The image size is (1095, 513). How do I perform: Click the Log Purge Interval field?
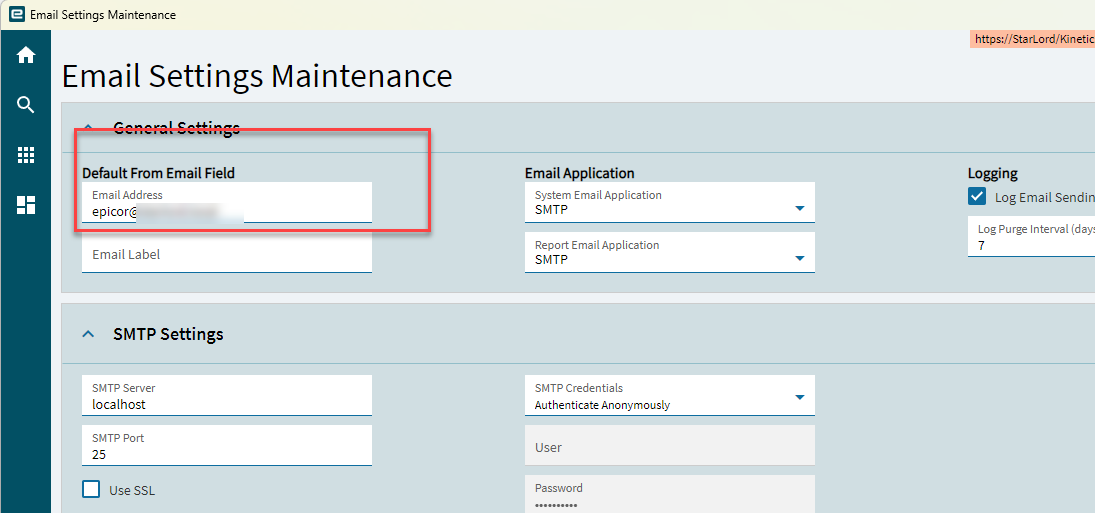click(x=1030, y=243)
